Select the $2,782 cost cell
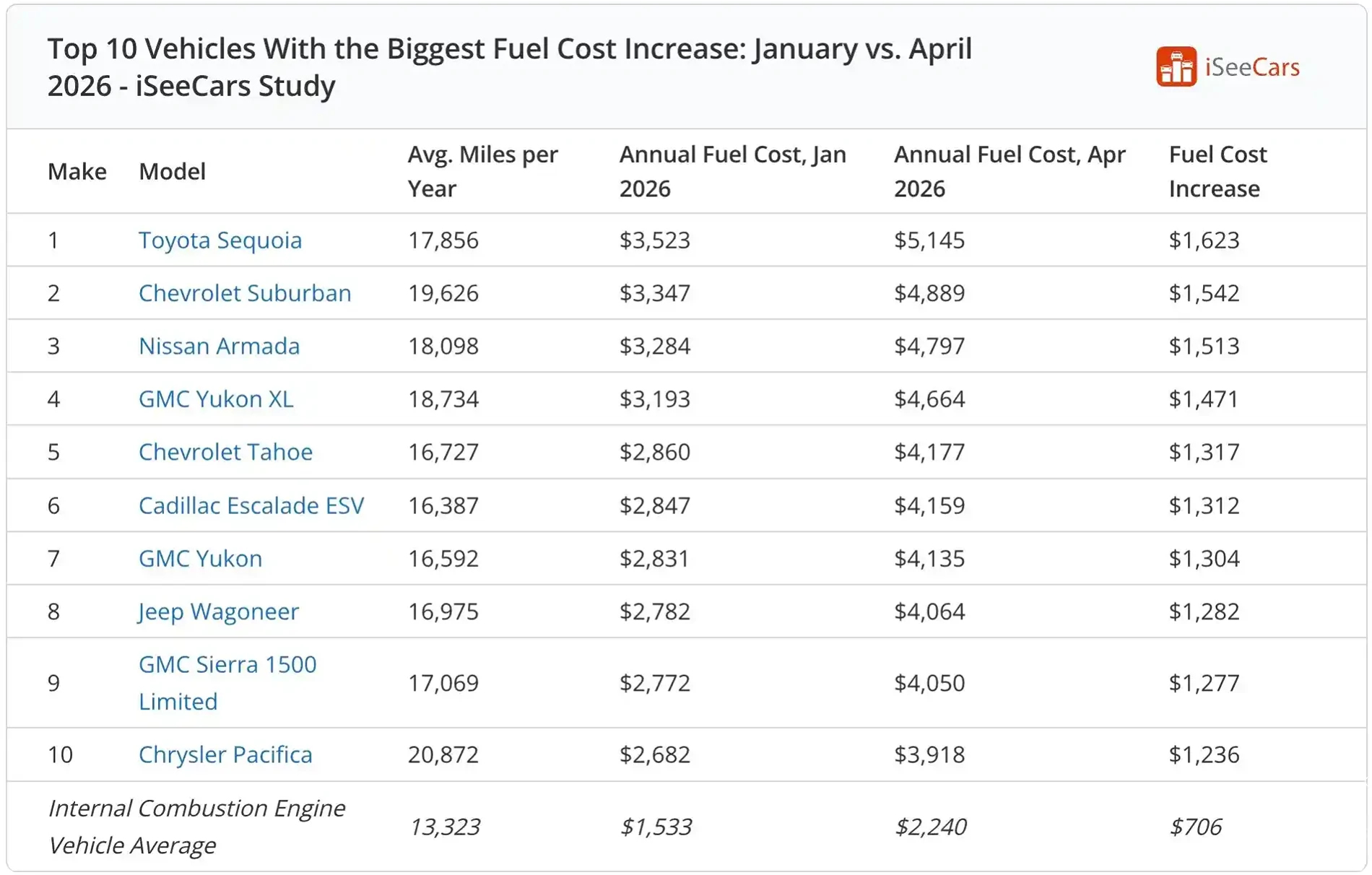The width and height of the screenshot is (1372, 875). click(655, 611)
